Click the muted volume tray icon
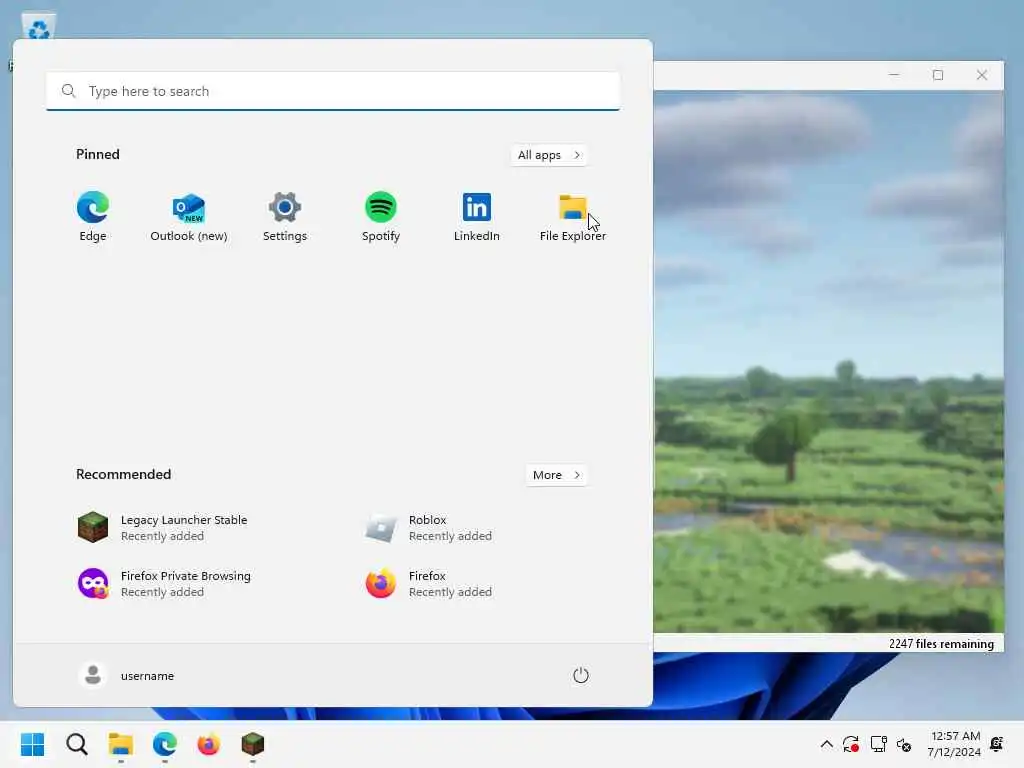 pyautogui.click(x=904, y=744)
